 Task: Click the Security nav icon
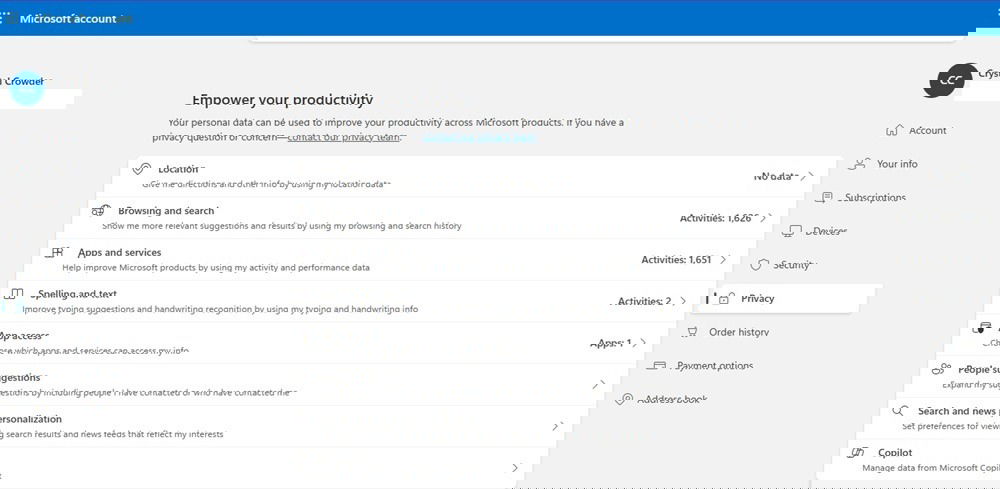760,265
